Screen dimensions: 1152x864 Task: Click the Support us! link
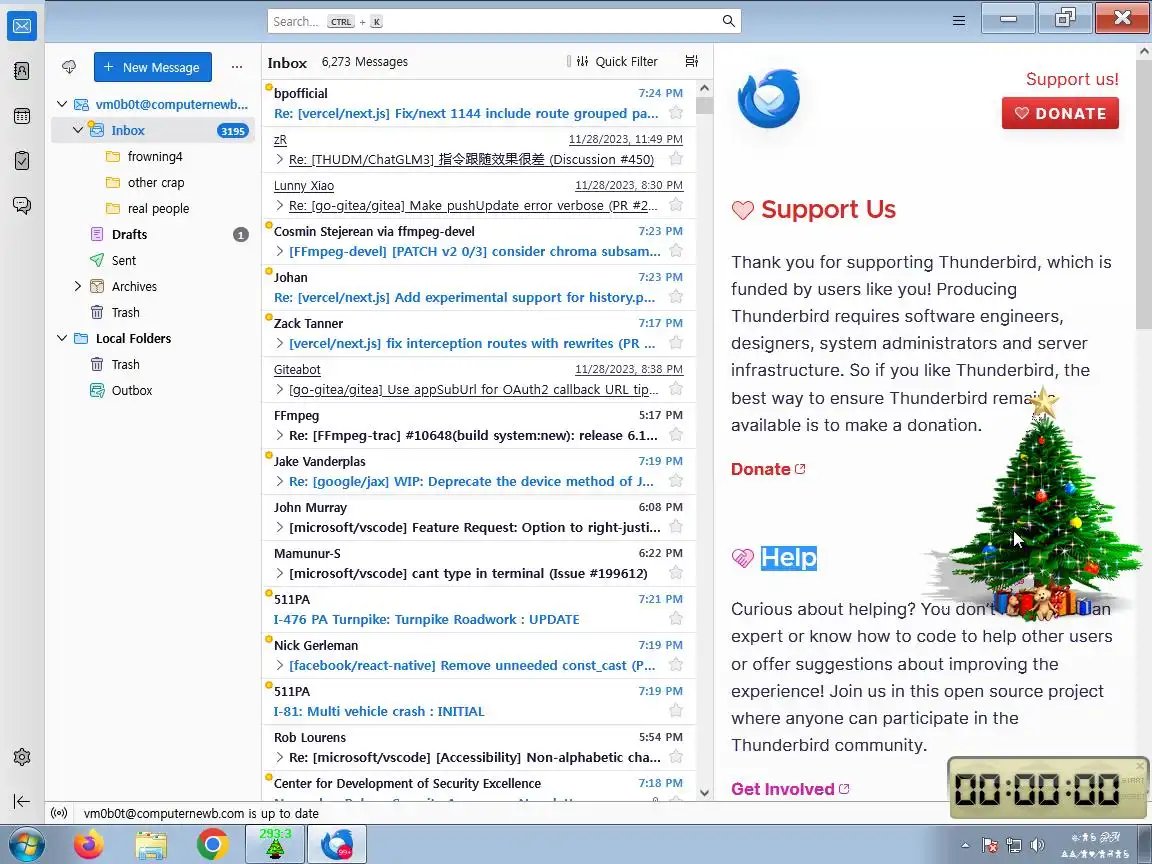click(1072, 79)
